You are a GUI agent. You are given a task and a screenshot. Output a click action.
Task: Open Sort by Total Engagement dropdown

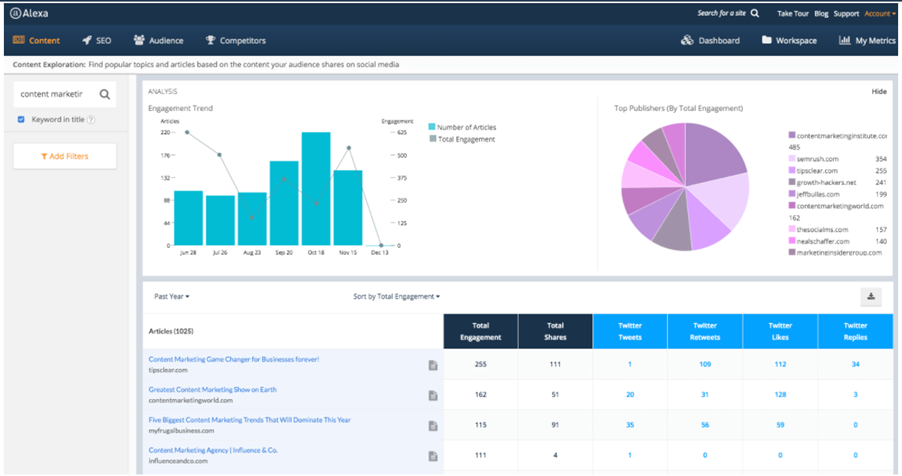396,297
